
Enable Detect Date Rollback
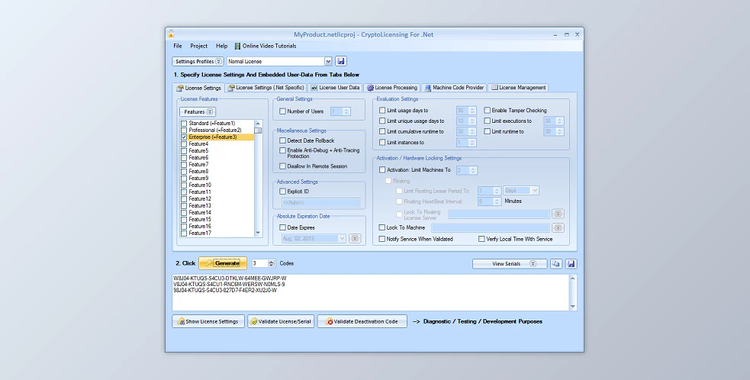pyautogui.click(x=283, y=141)
